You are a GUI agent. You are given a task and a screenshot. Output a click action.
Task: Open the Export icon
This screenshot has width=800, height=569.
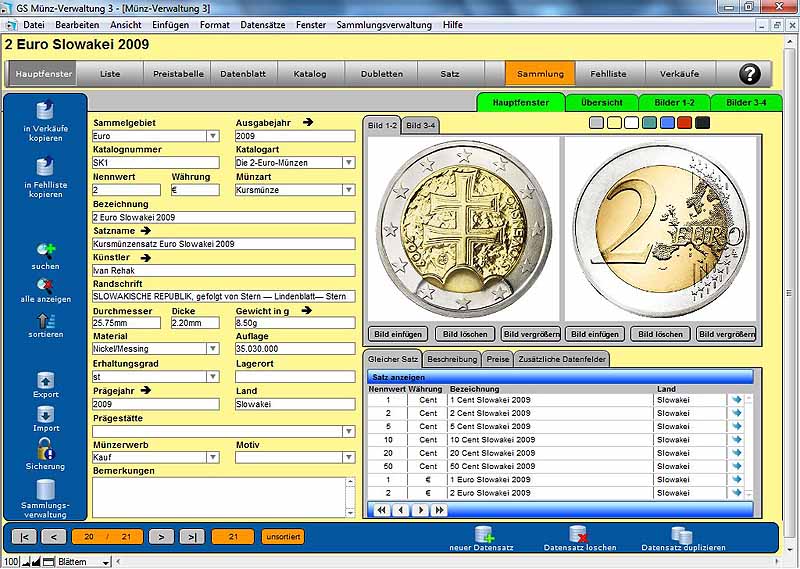(45, 381)
